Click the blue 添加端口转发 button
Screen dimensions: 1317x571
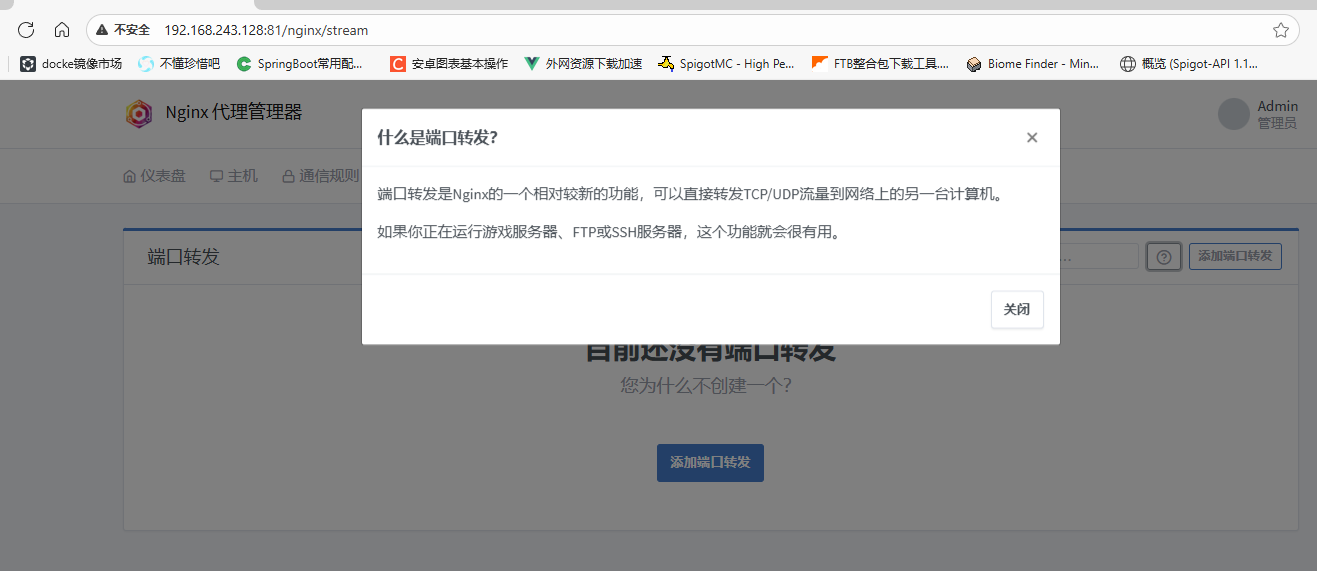tap(710, 463)
